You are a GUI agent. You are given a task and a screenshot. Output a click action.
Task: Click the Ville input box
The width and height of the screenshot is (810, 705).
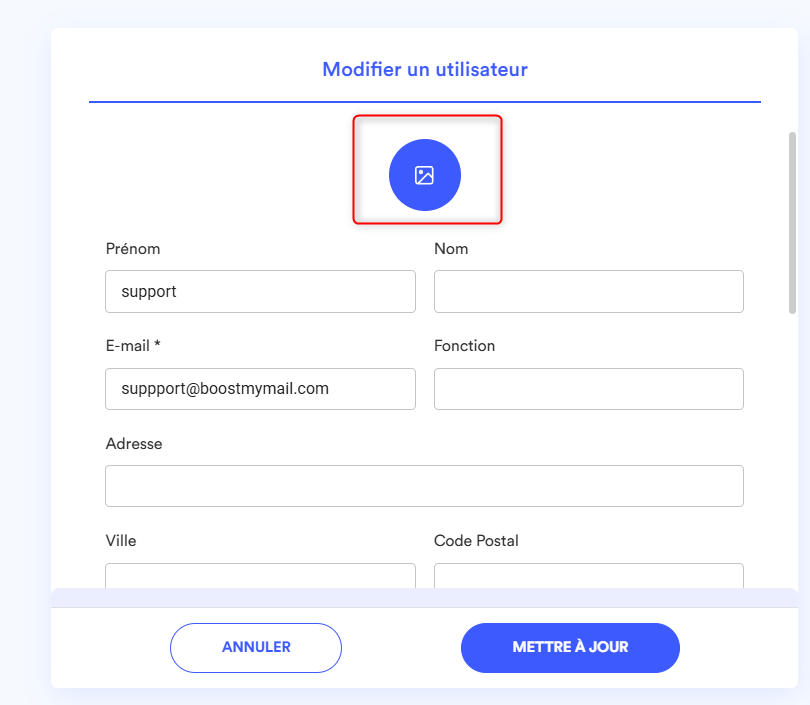[260, 576]
